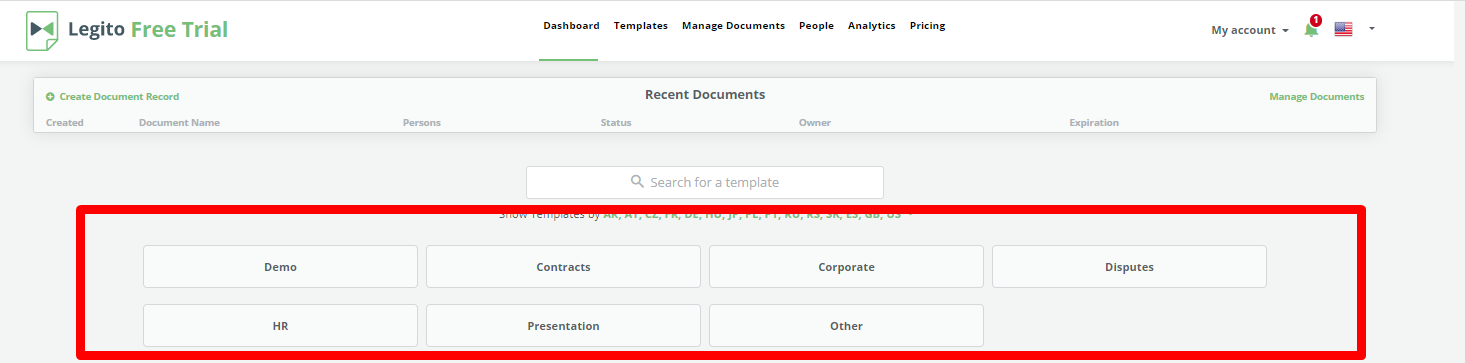This screenshot has width=1465, height=363.
Task: Open the language selector arrow
Action: point(1372,29)
